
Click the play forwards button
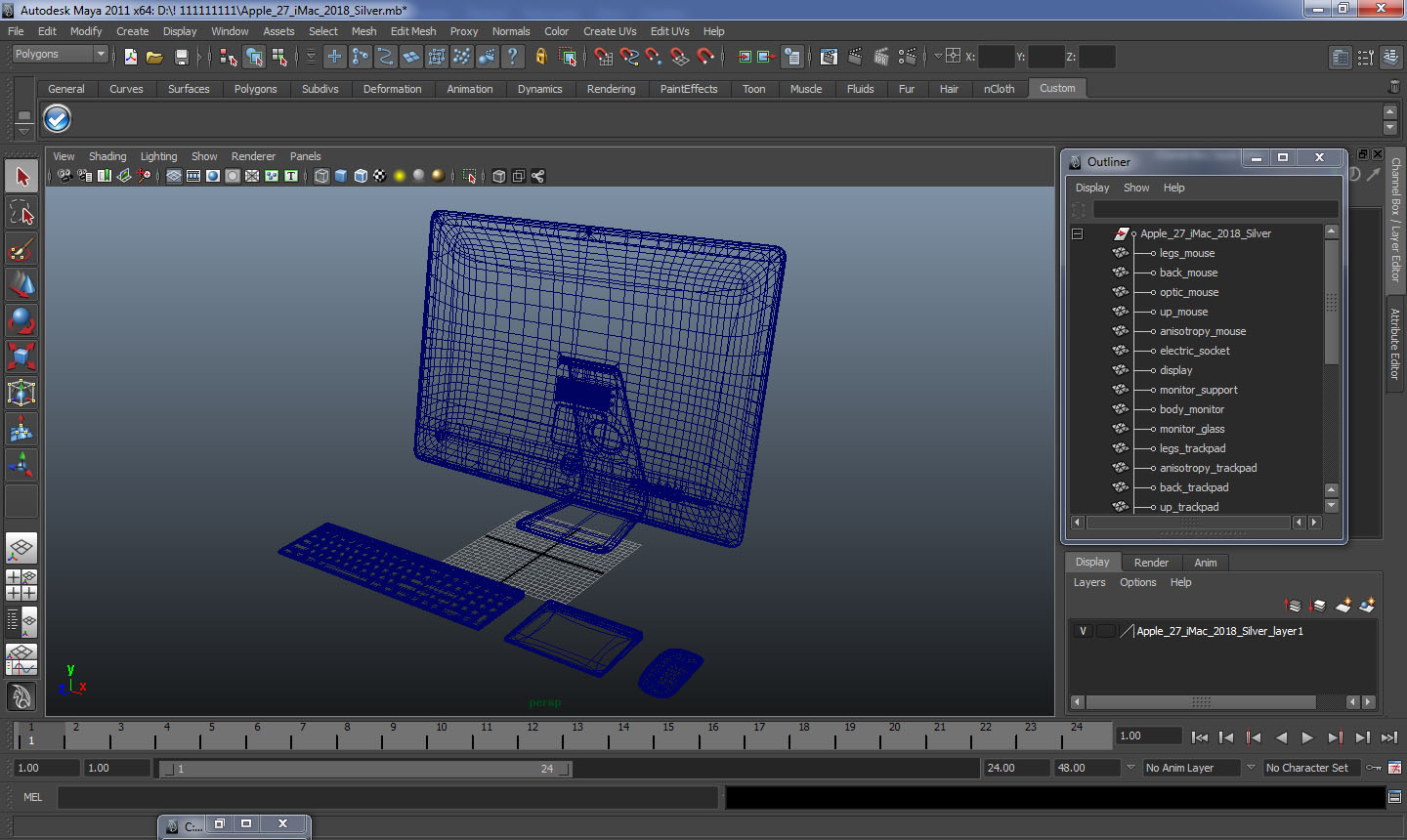1307,737
